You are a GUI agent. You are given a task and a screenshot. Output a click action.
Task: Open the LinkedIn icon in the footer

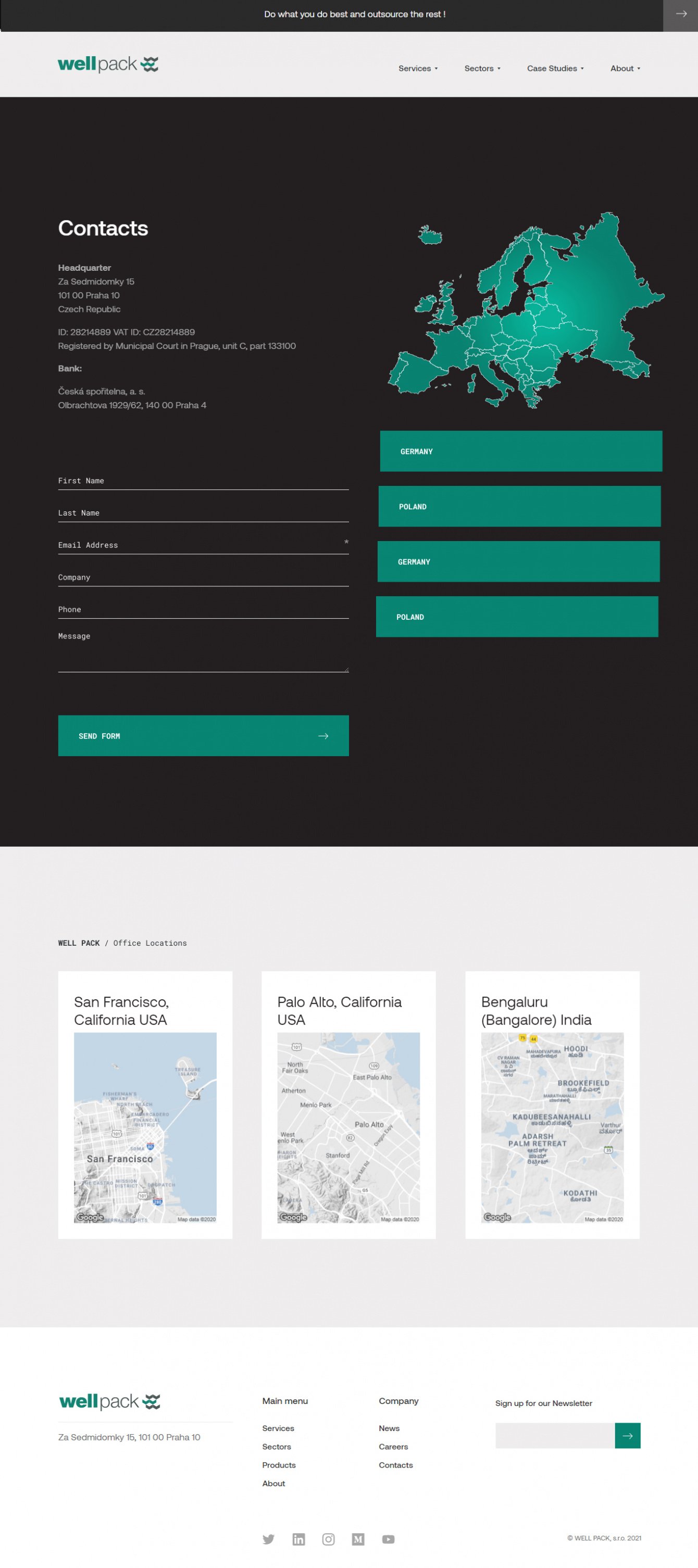(x=298, y=1539)
